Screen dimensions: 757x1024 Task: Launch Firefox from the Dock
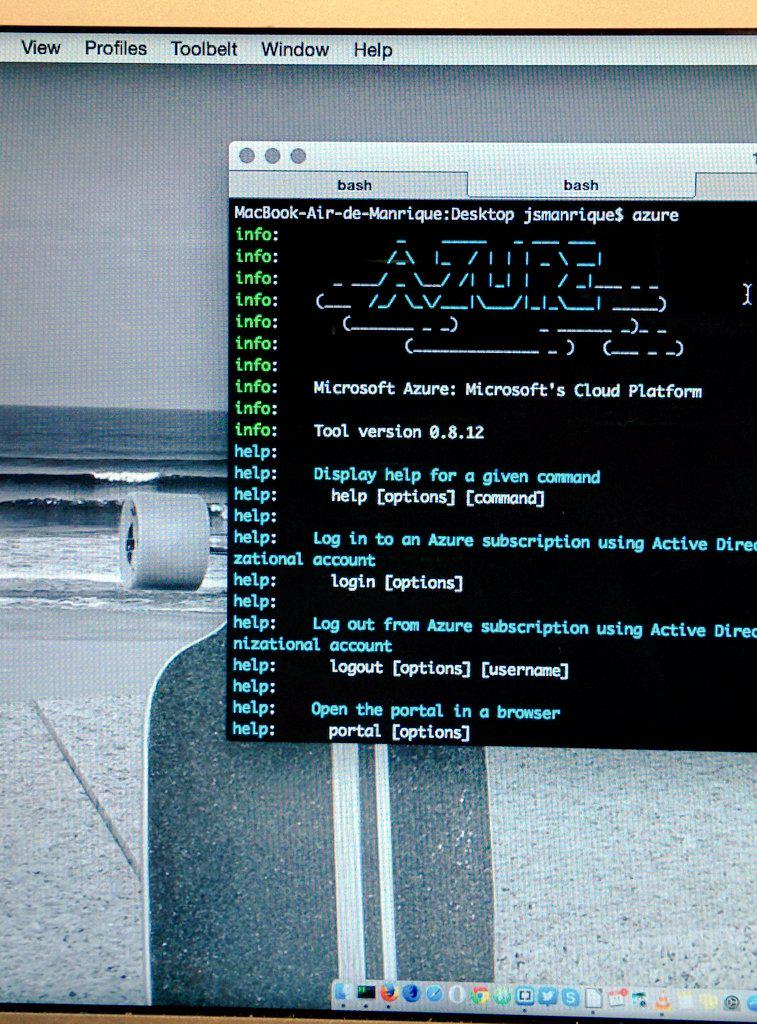tap(389, 993)
